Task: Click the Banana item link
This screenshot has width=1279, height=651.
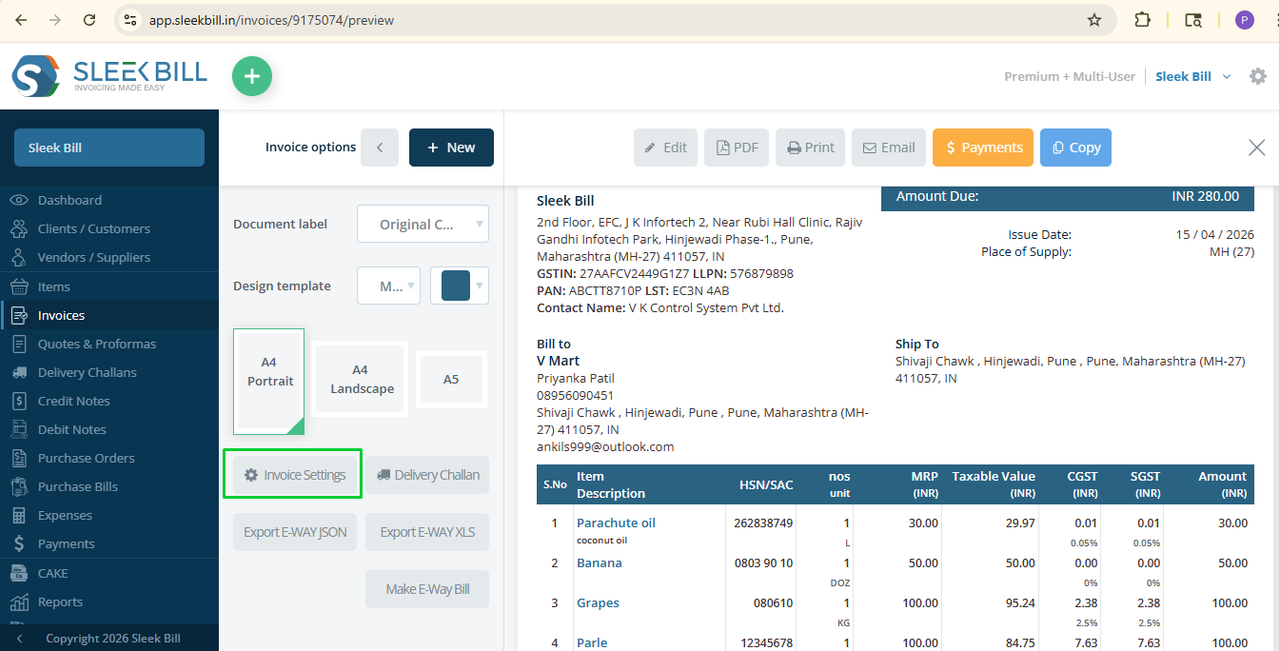Action: click(x=599, y=563)
